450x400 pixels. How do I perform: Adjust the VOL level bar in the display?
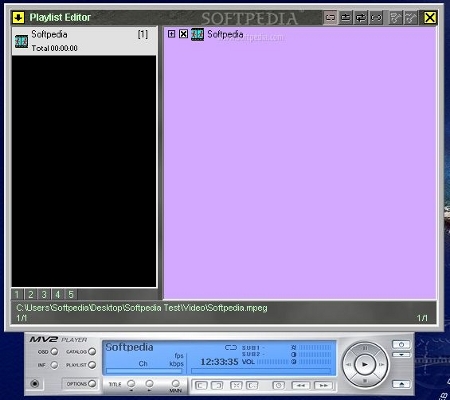[273, 362]
